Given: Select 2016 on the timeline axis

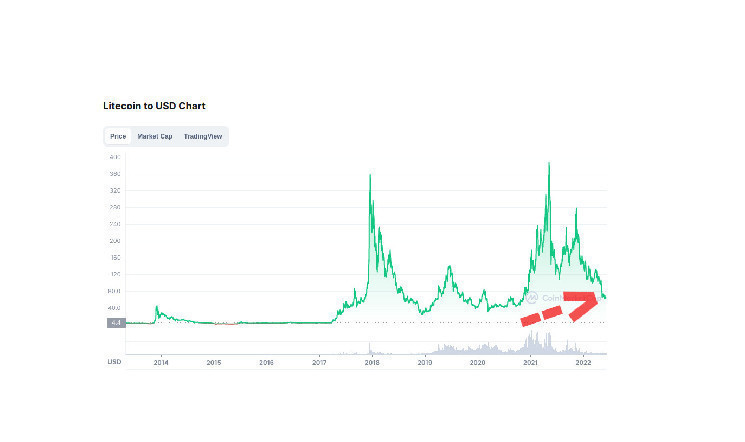Looking at the screenshot, I should click(x=266, y=362).
